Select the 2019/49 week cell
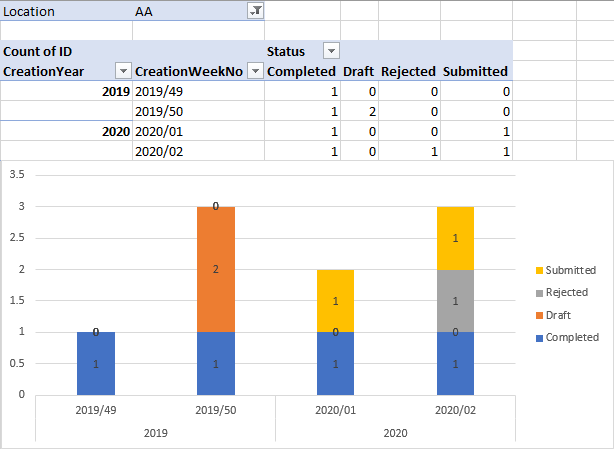 (x=199, y=91)
